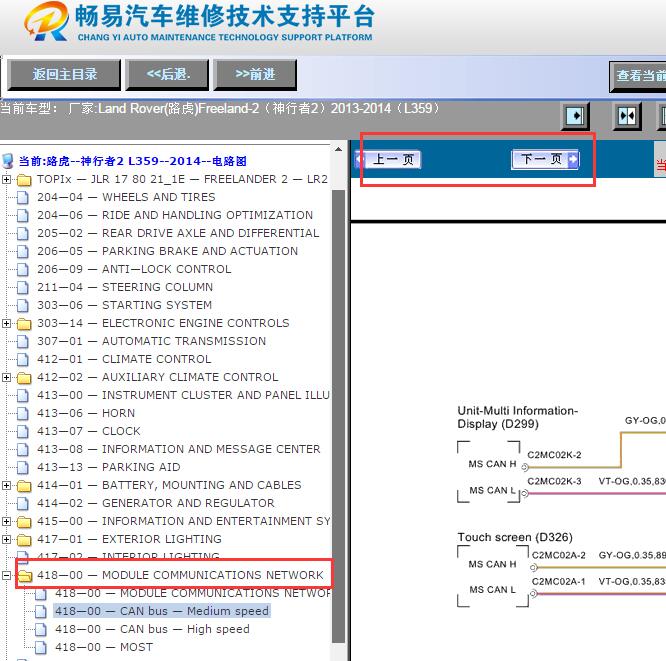This screenshot has width=666, height=661.
Task: Expand the 414-01 Battery, Mounting and Cables node
Action: pos(6,485)
